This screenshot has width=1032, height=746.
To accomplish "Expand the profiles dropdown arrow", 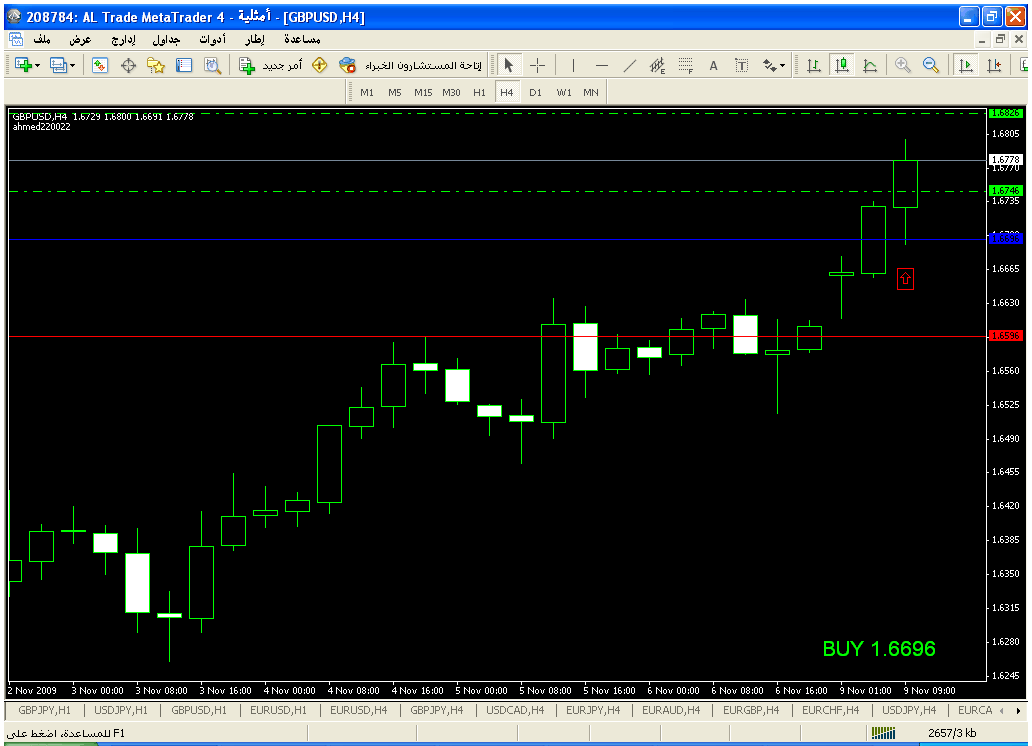I will (72, 65).
